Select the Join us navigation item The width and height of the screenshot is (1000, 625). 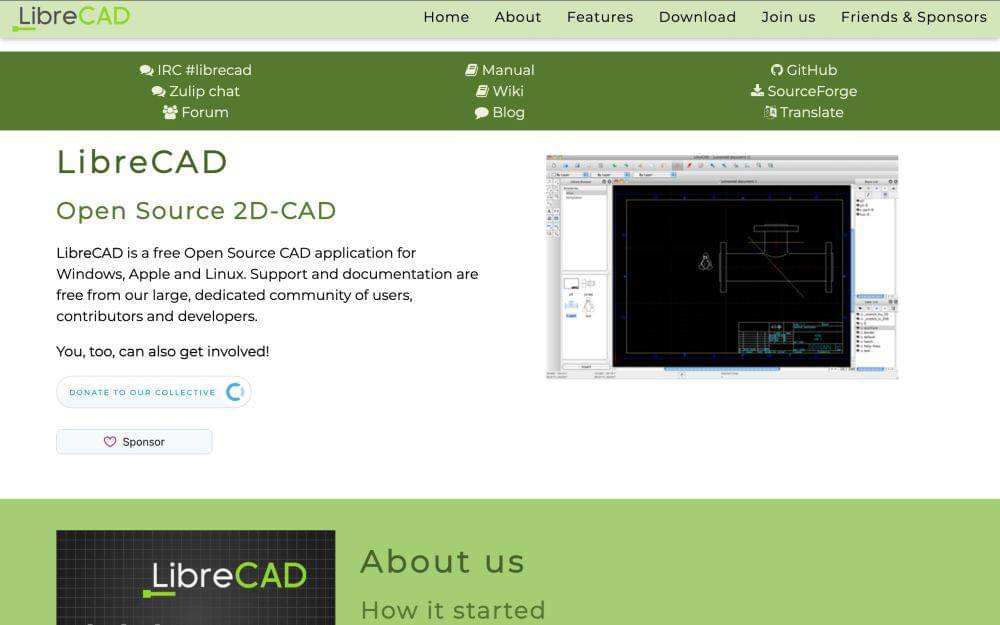(788, 17)
